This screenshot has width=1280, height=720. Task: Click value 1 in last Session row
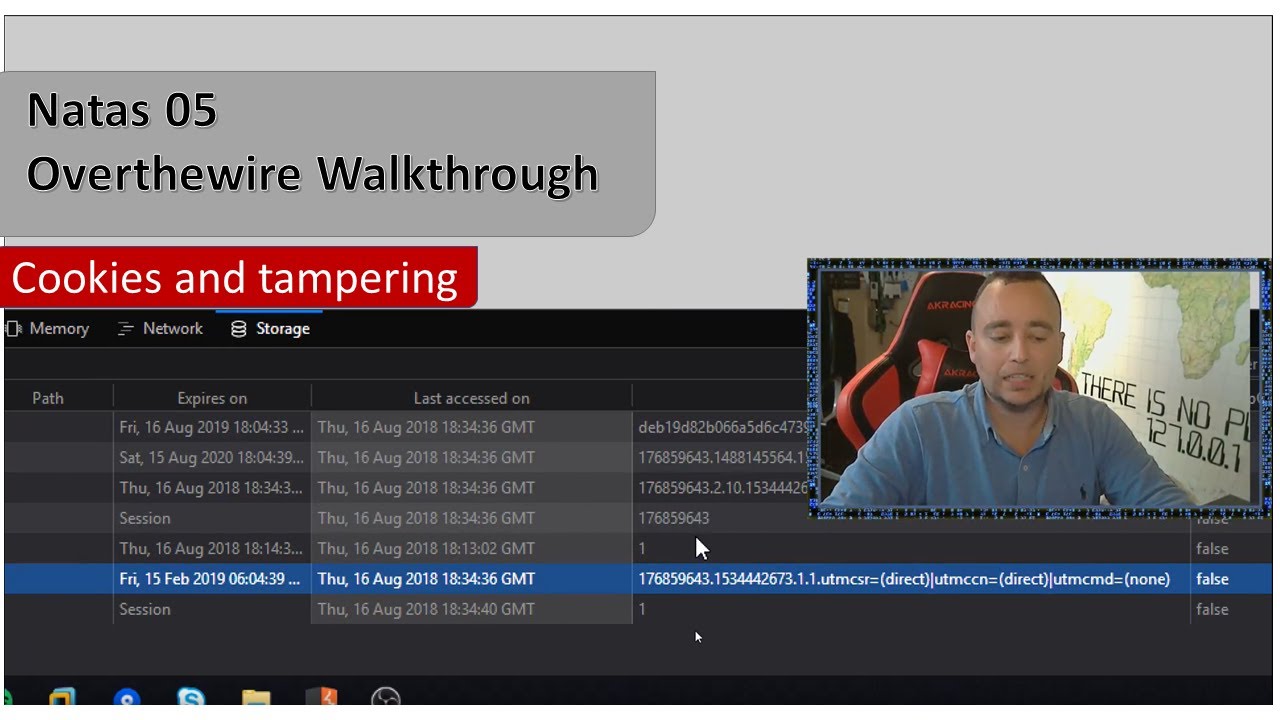pos(642,609)
